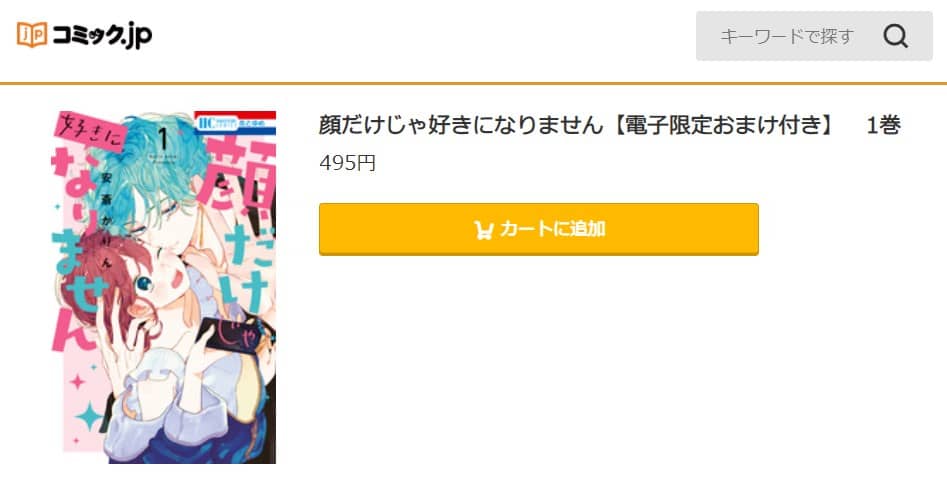Open the コミック.jp home logo text

click(101, 35)
